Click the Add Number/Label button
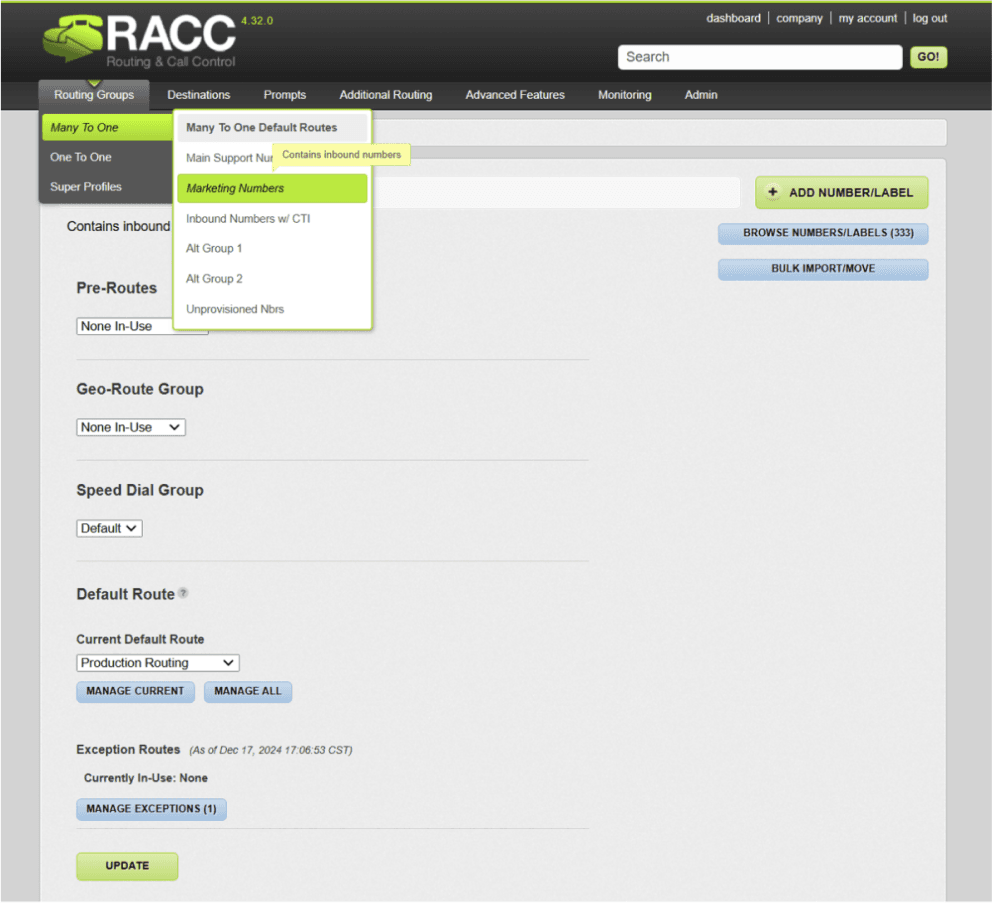 [x=841, y=192]
